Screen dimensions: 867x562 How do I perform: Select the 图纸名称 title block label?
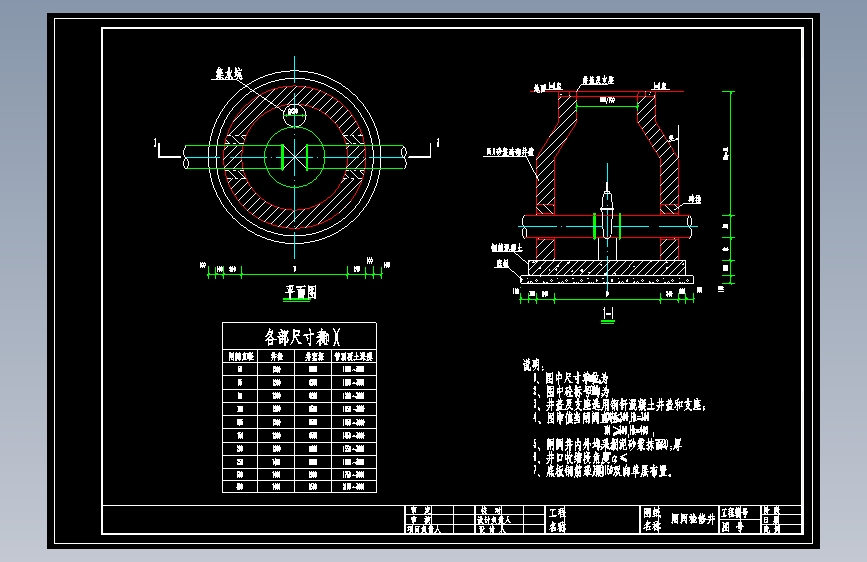[652, 519]
